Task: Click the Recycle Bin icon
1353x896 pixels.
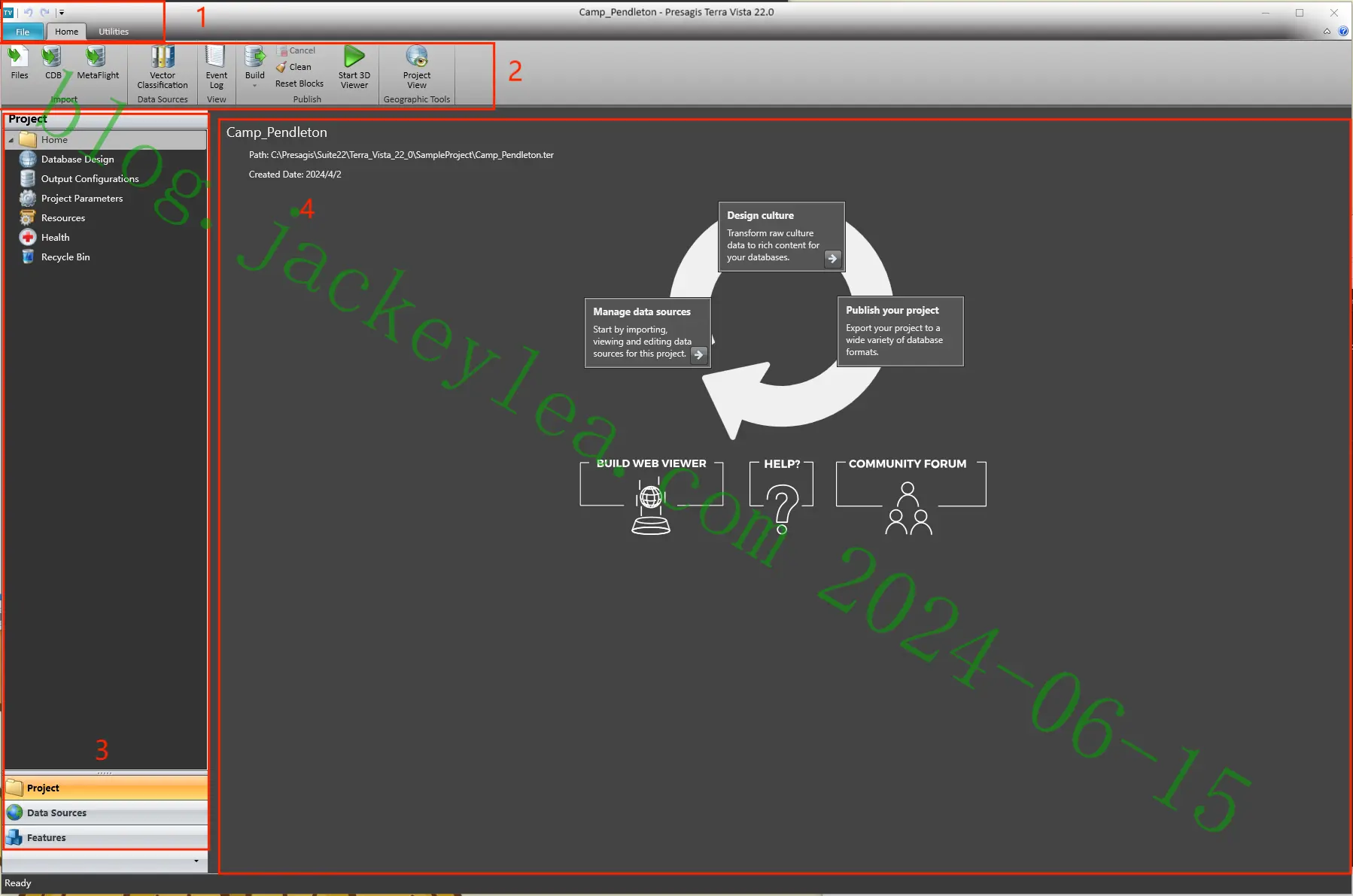Action: [28, 257]
